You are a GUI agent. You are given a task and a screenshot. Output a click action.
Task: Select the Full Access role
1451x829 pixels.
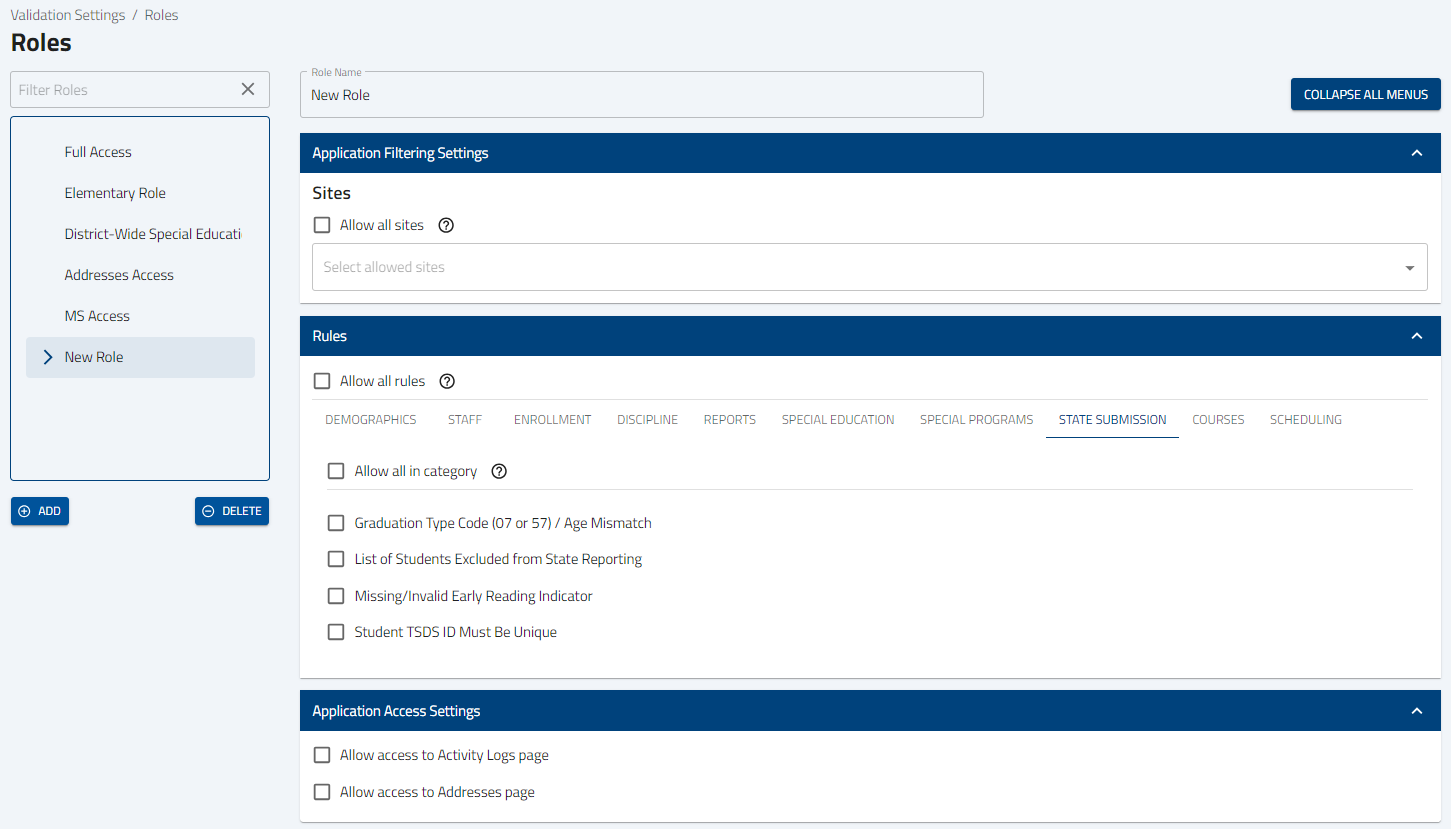coord(140,152)
